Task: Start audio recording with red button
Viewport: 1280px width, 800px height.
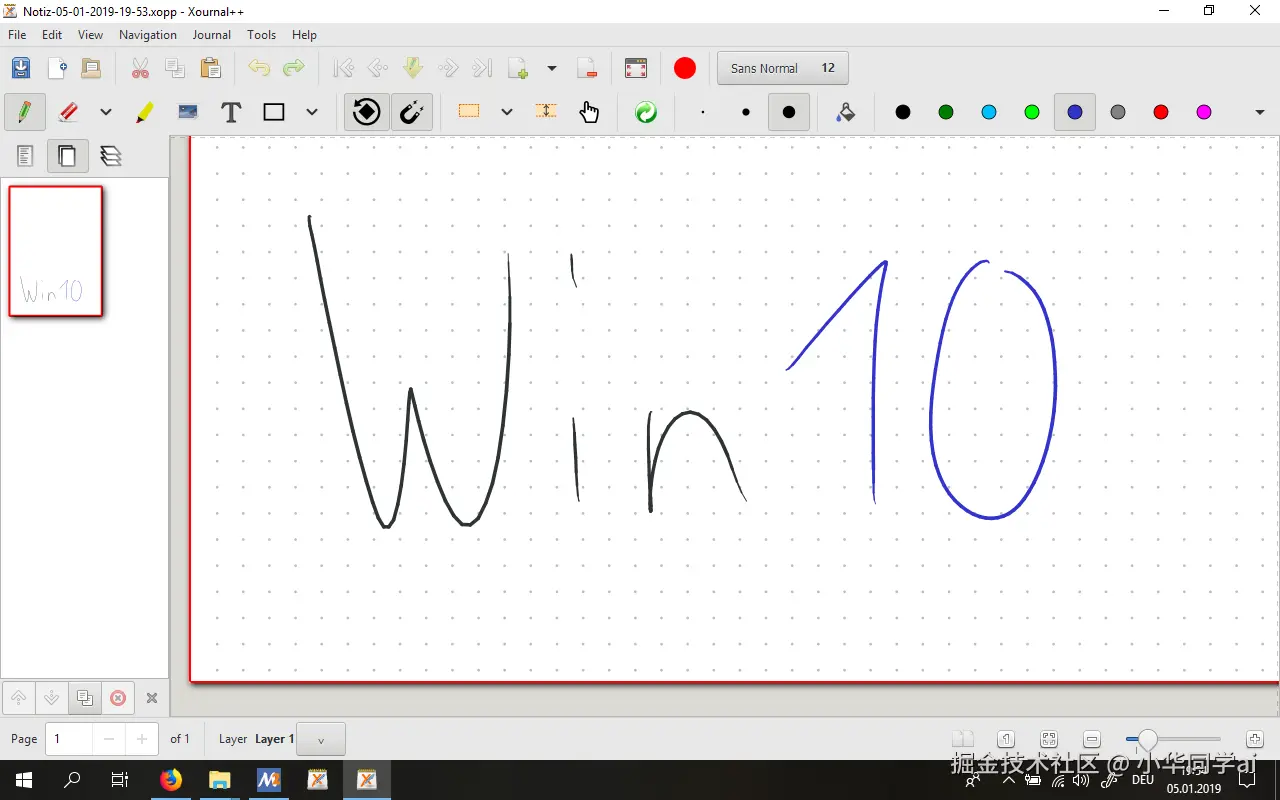Action: 685,68
